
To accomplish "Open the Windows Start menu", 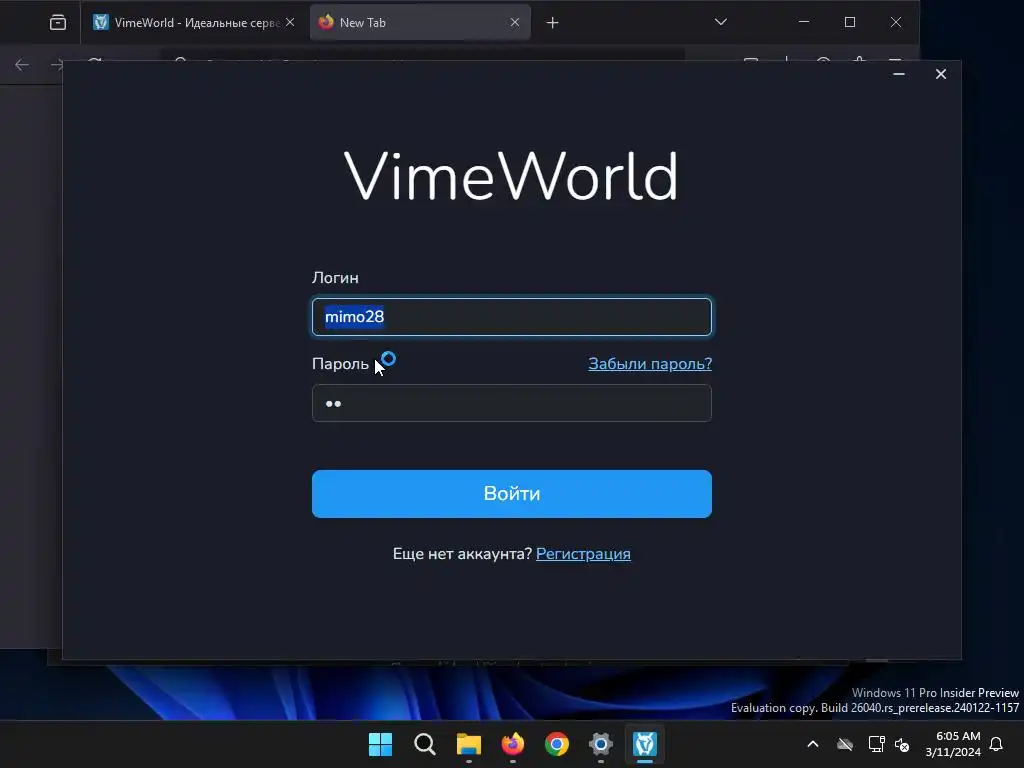I will tap(380, 744).
